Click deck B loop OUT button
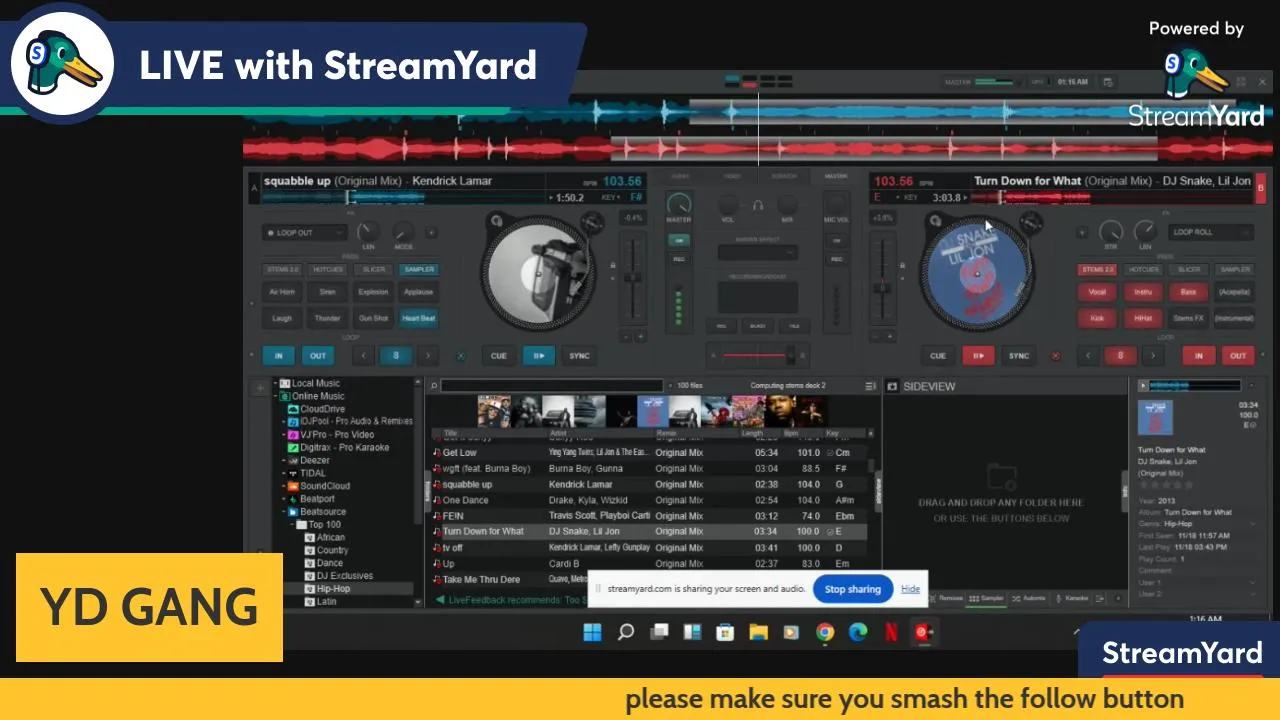 click(1238, 356)
